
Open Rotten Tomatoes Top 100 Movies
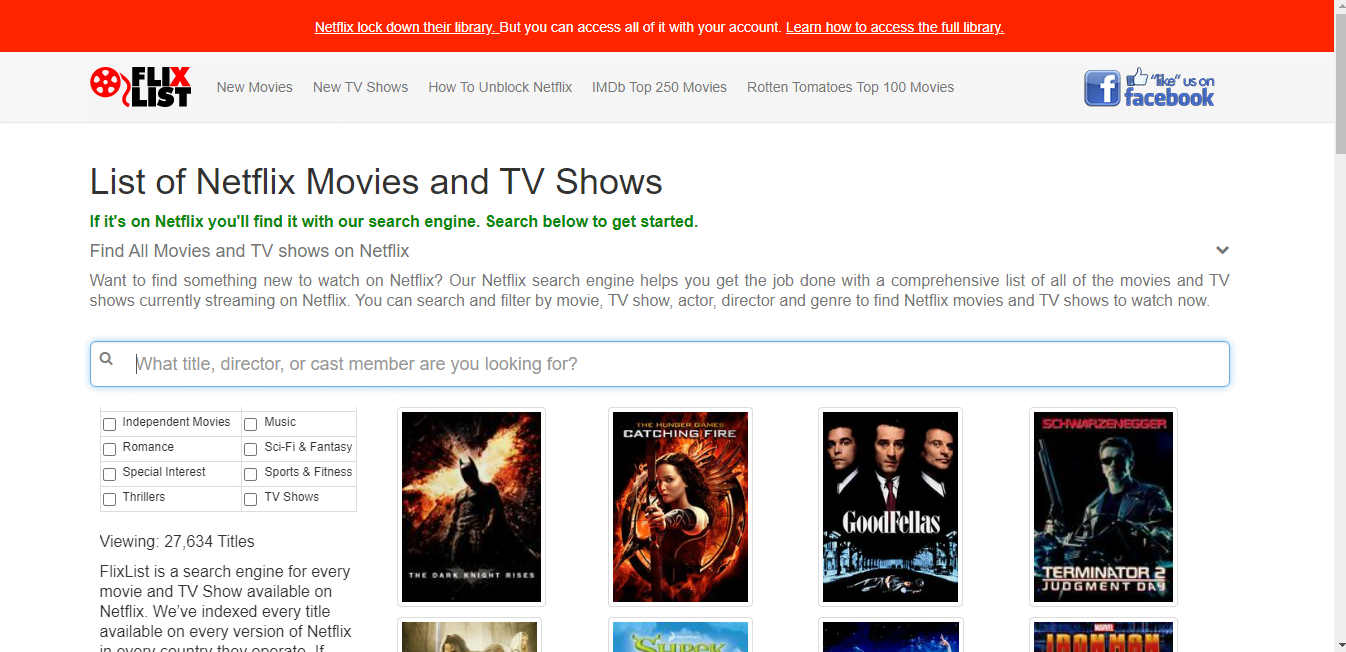pos(851,87)
